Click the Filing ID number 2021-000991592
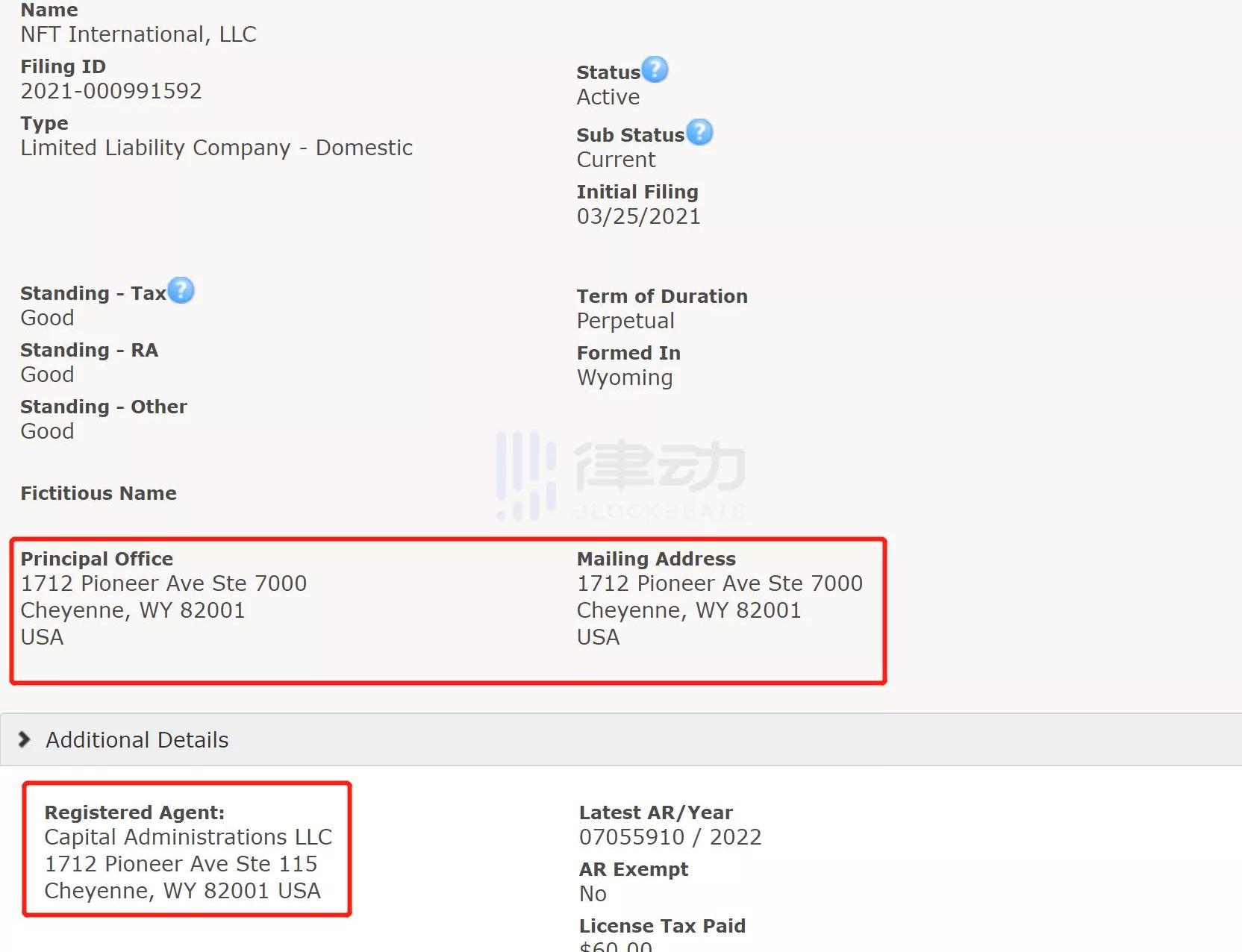Viewport: 1242px width, 952px height. 111,91
